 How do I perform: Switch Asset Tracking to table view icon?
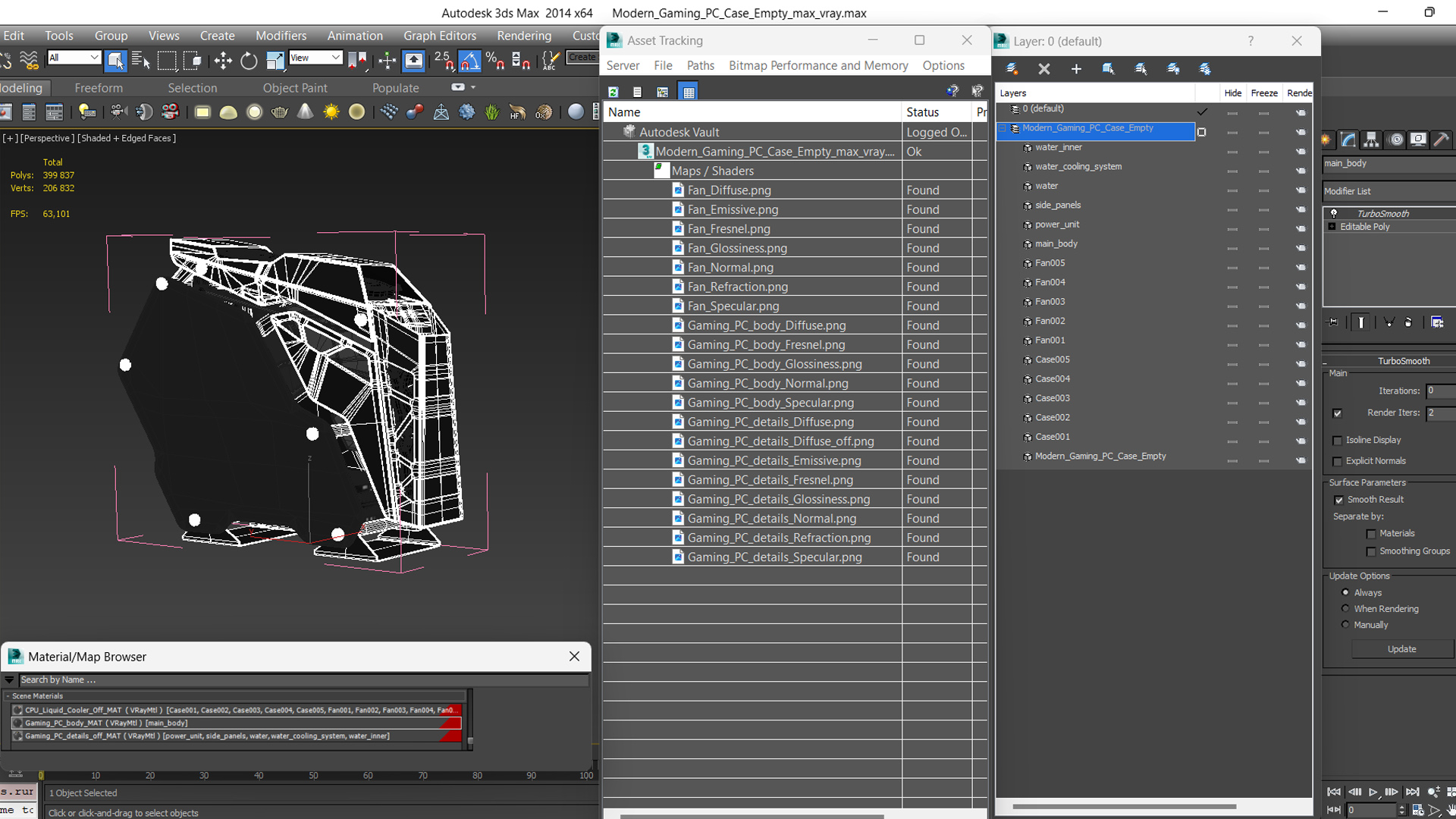point(688,92)
